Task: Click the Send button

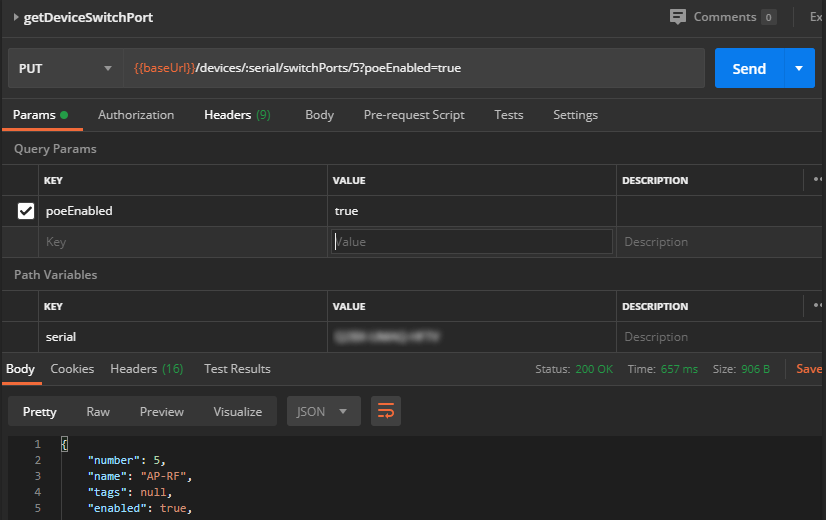Action: (749, 68)
